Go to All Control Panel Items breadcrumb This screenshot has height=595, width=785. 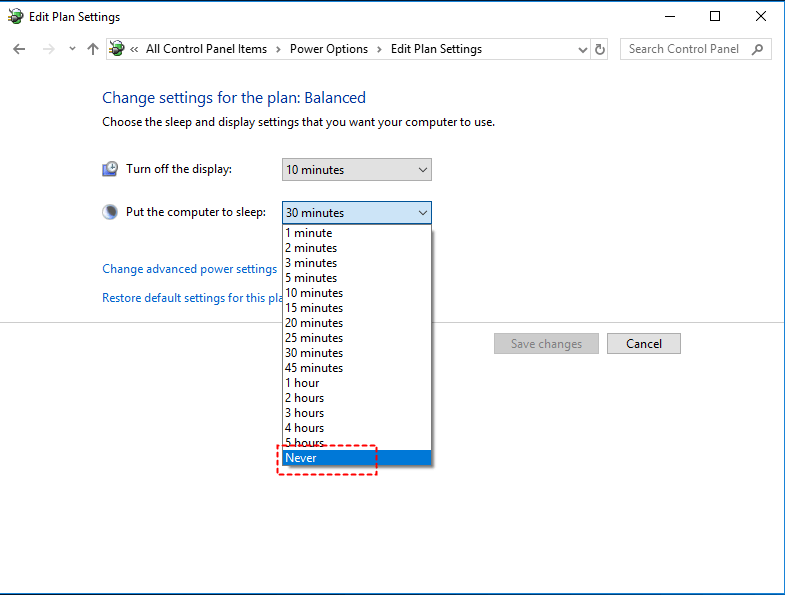[206, 49]
